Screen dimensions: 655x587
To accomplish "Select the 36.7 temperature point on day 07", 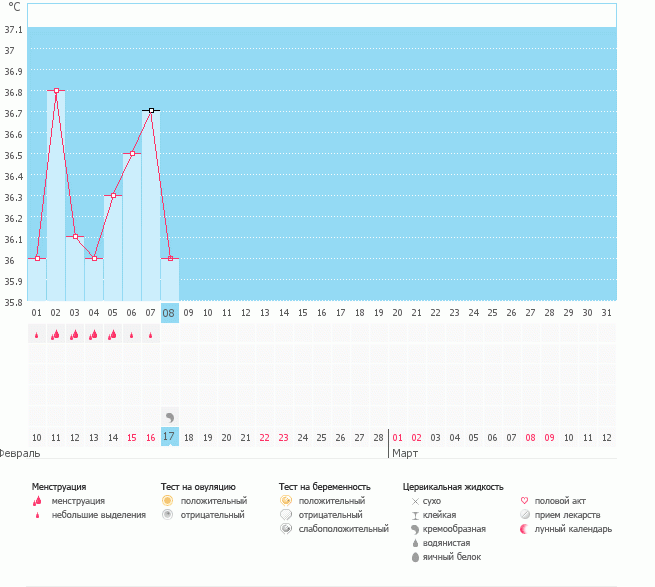I will click(151, 111).
